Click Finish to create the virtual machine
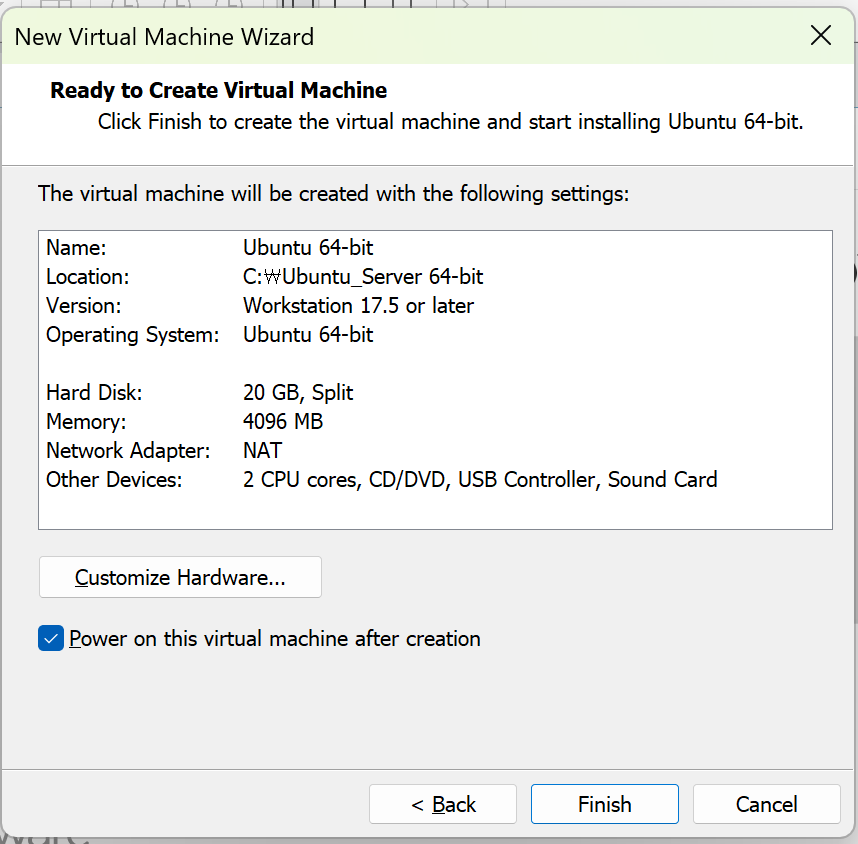The image size is (858, 844). point(605,804)
